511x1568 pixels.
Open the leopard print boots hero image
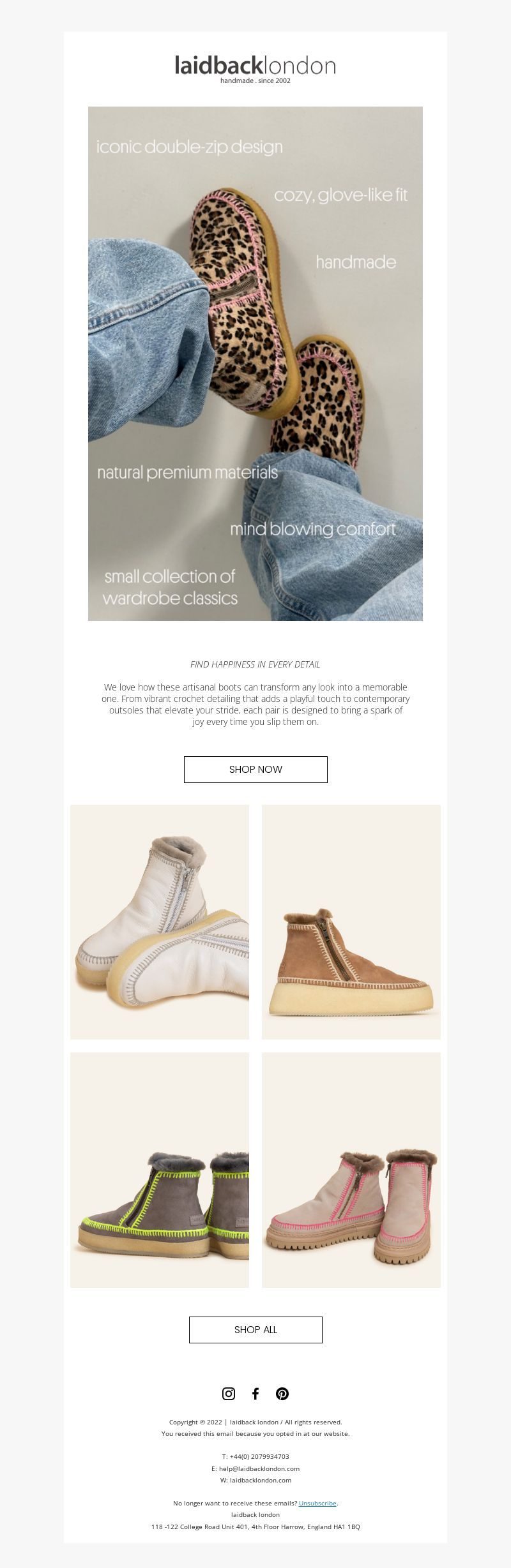[256, 364]
